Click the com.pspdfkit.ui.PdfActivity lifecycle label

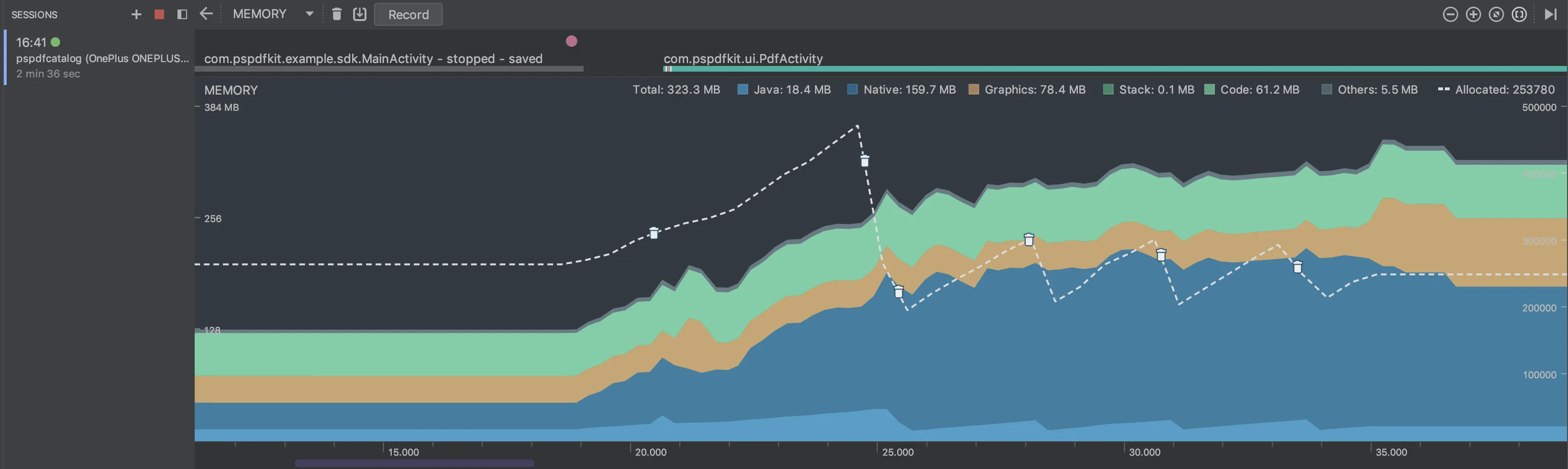pos(742,58)
